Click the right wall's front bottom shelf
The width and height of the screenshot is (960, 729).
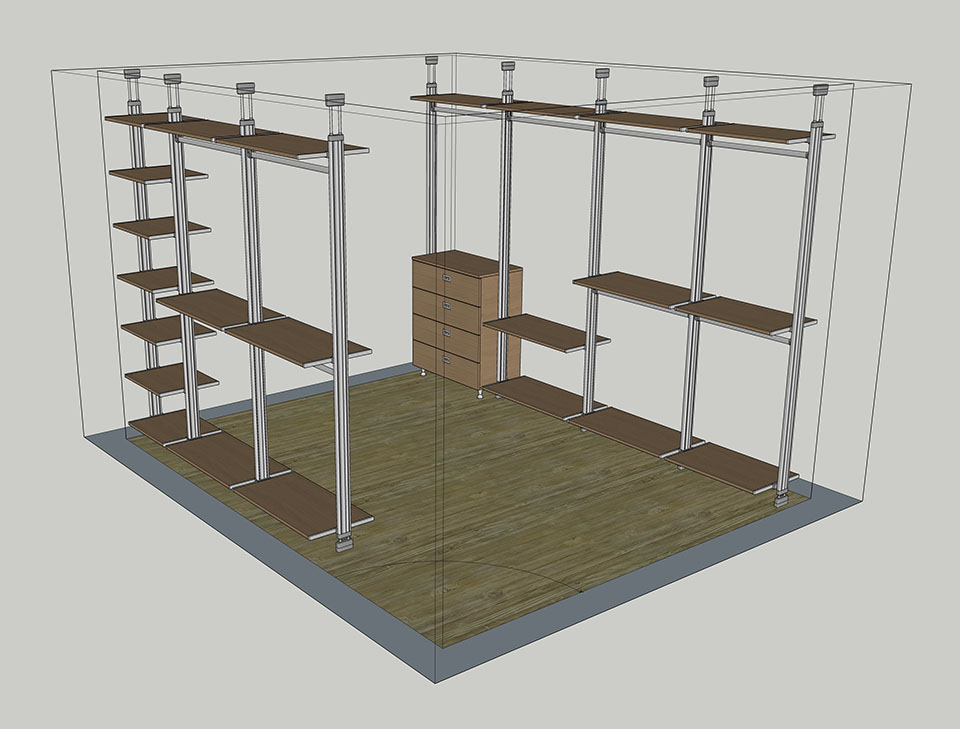pyautogui.click(x=735, y=468)
